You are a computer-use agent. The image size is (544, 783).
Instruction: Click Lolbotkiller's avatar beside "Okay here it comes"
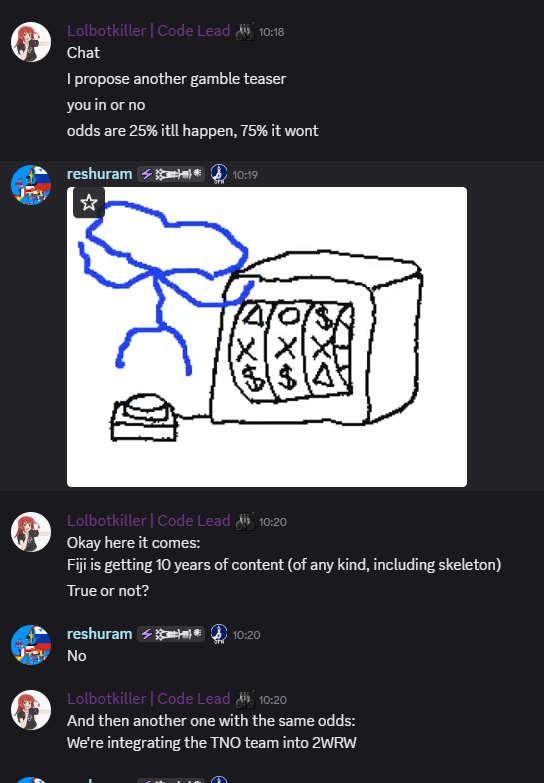31,532
